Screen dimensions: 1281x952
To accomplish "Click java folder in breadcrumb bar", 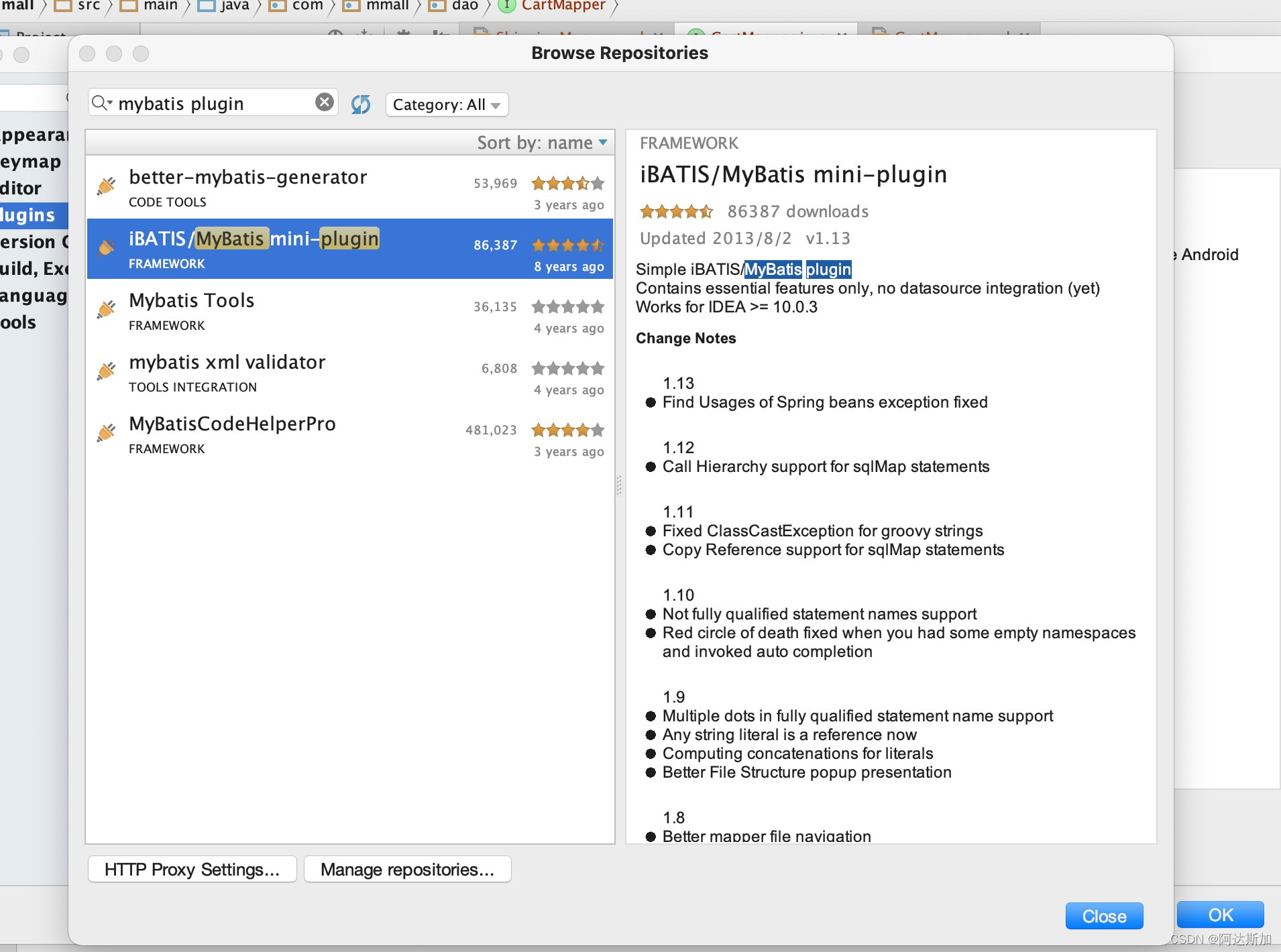I will (223, 5).
